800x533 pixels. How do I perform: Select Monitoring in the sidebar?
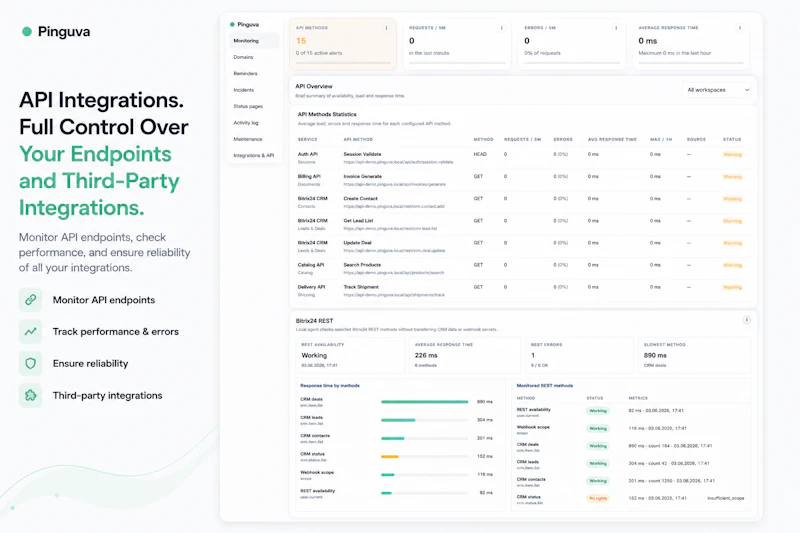(254, 41)
